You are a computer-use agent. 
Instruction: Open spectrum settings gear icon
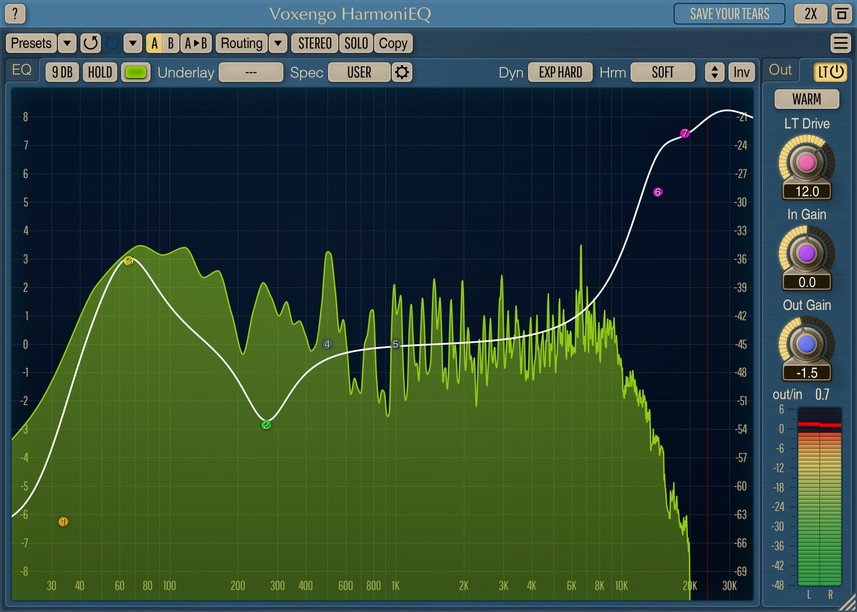pos(402,72)
